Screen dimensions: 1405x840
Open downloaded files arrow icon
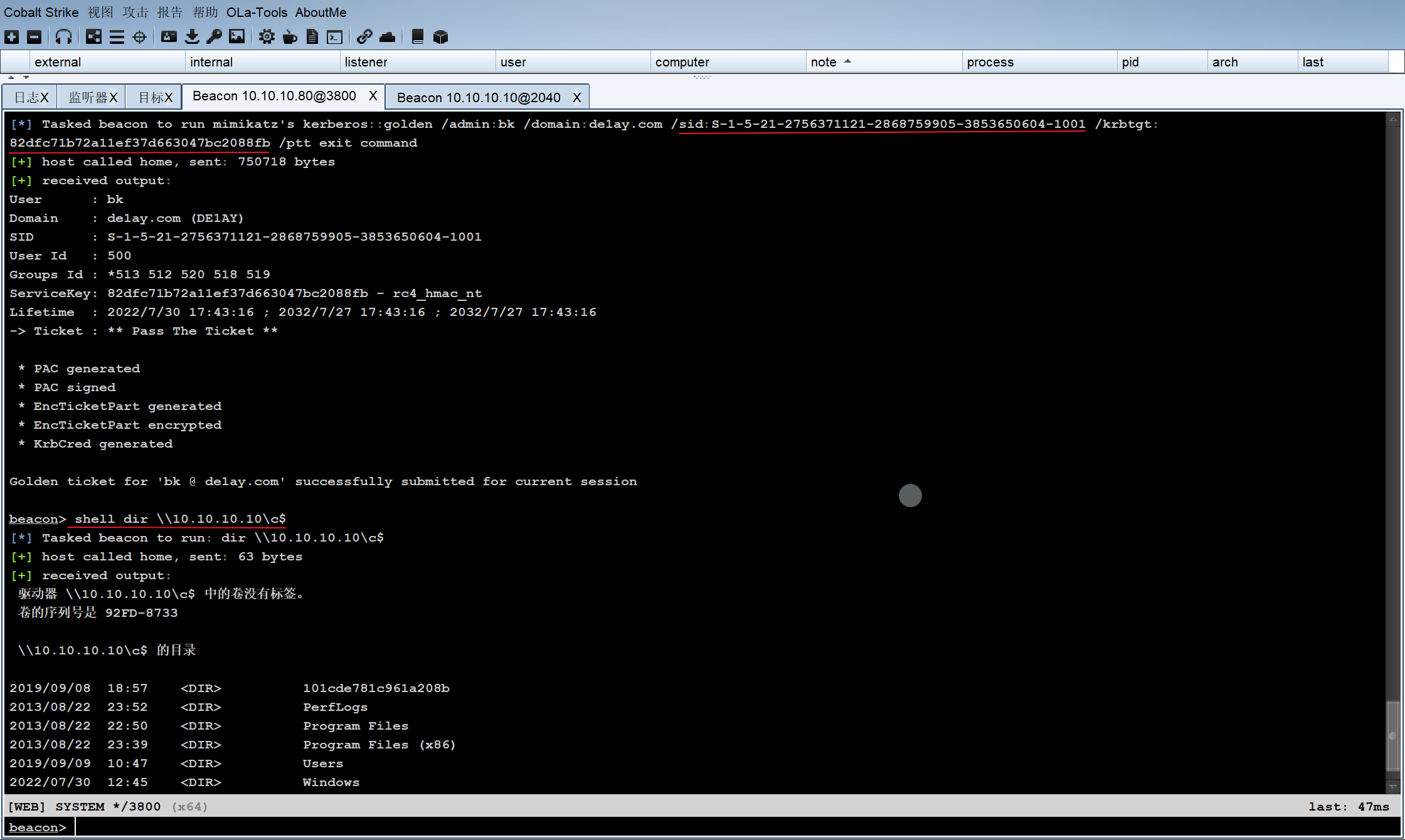[x=192, y=37]
